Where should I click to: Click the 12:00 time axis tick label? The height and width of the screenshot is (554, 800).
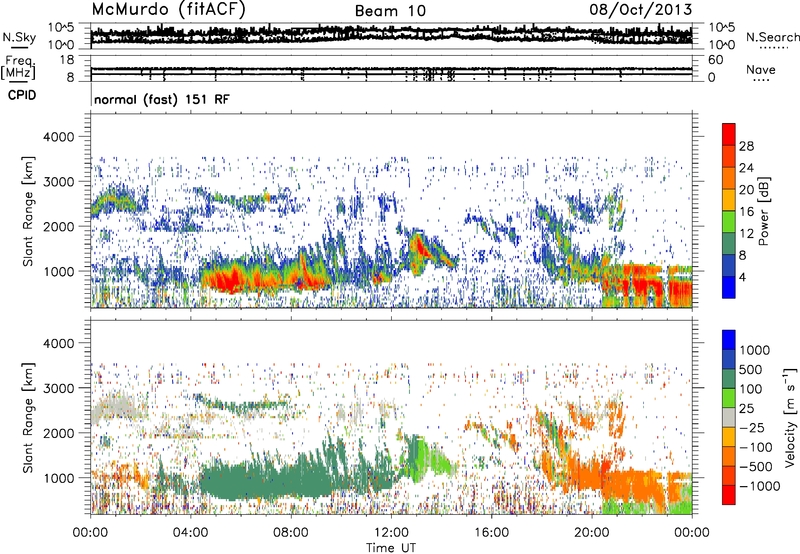click(391, 533)
